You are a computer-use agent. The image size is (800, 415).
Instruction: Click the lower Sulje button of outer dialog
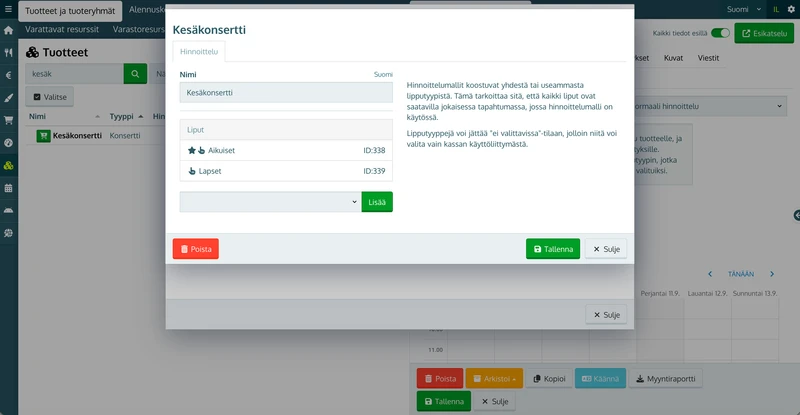606,314
